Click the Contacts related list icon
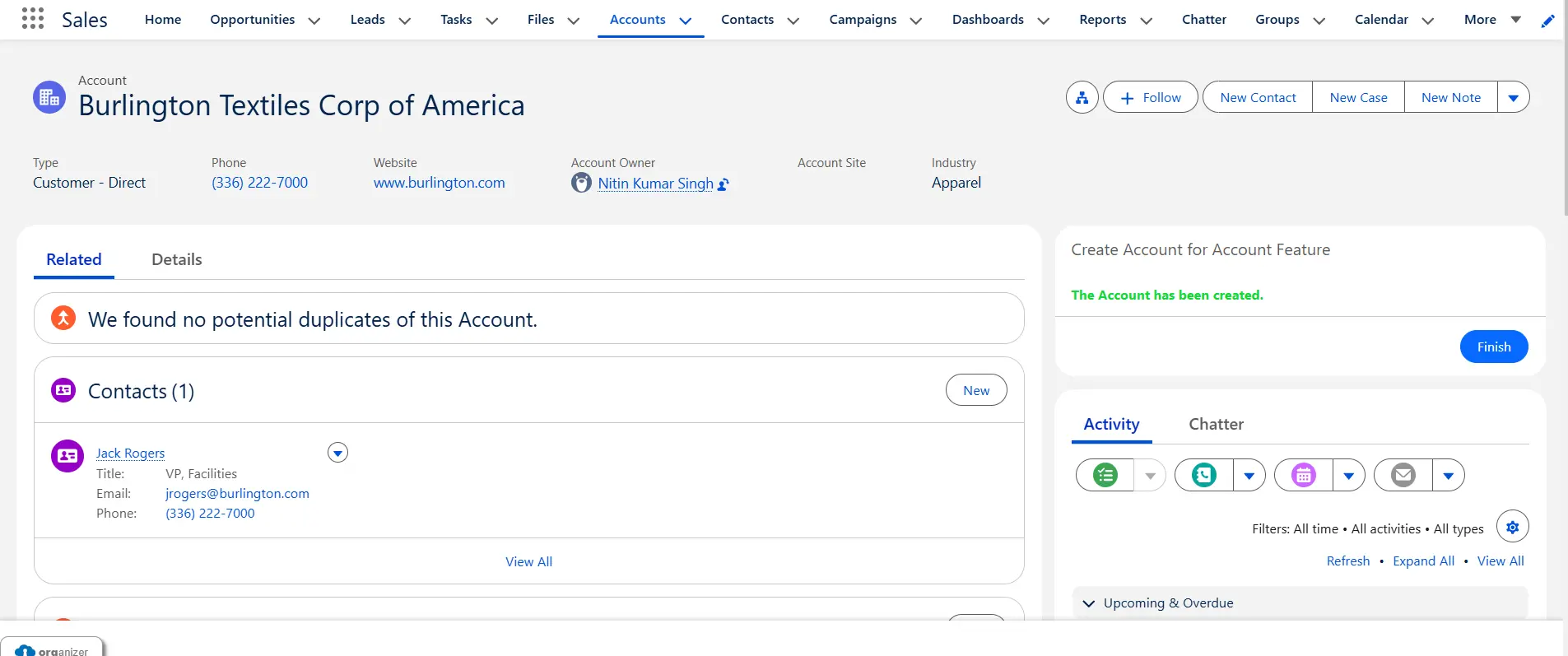Viewport: 1568px width, 656px height. (63, 390)
